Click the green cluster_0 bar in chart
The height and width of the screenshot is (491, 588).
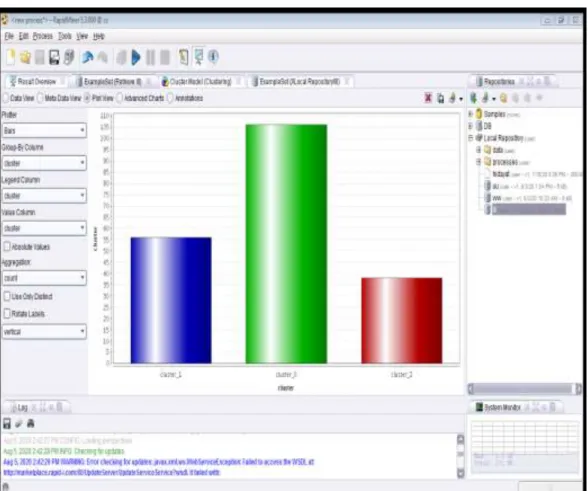click(x=286, y=244)
